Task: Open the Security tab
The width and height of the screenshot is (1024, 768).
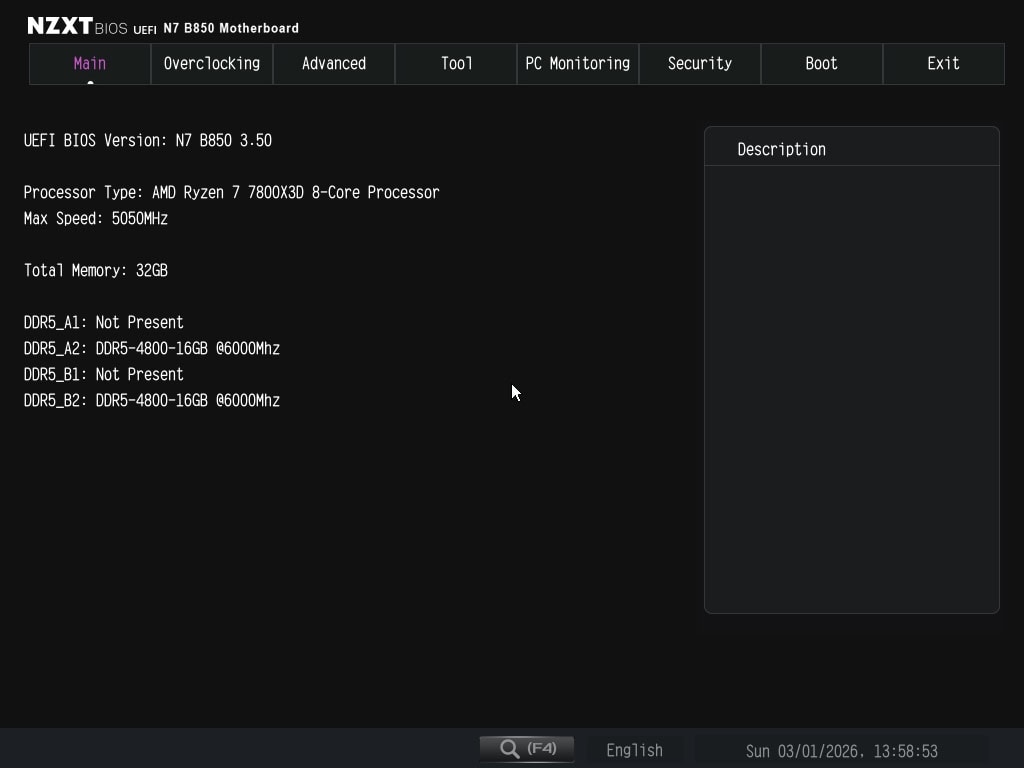Action: 700,63
